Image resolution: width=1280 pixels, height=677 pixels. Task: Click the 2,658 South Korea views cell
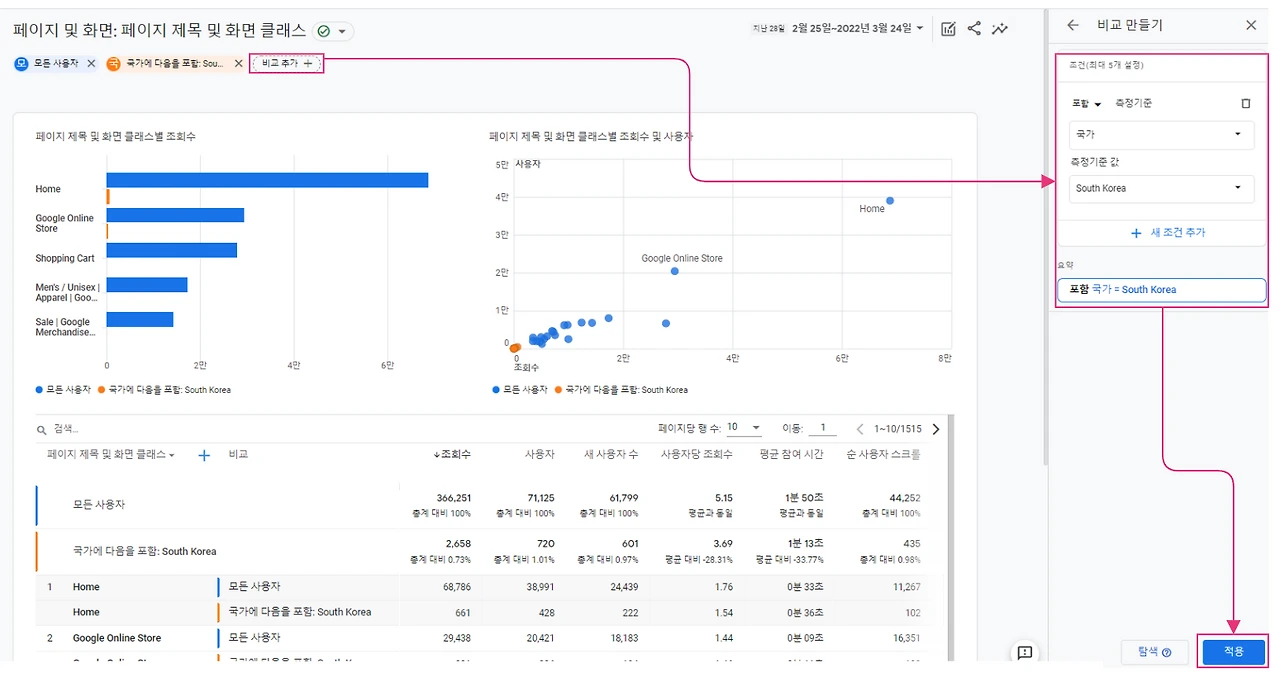tap(458, 543)
